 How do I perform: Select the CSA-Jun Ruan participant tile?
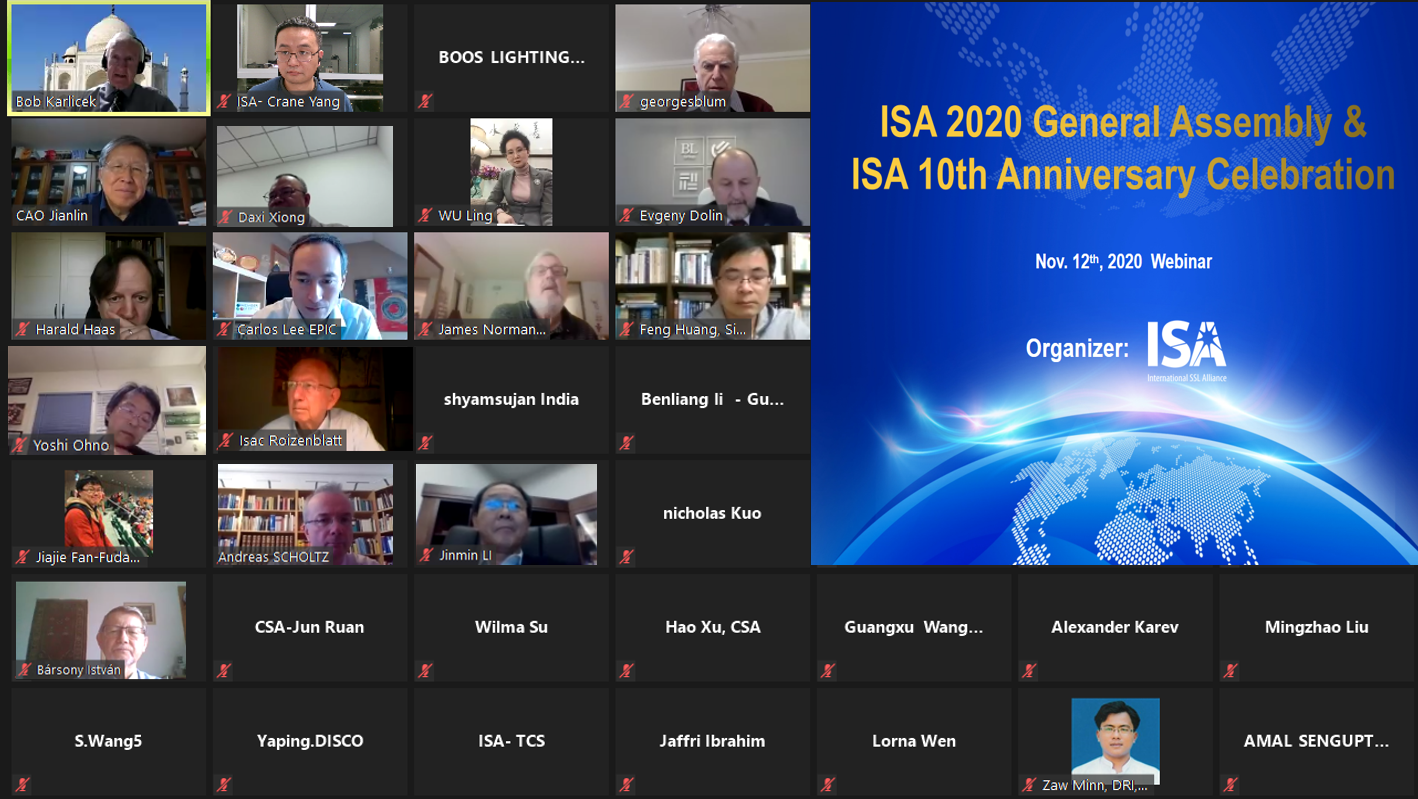309,627
